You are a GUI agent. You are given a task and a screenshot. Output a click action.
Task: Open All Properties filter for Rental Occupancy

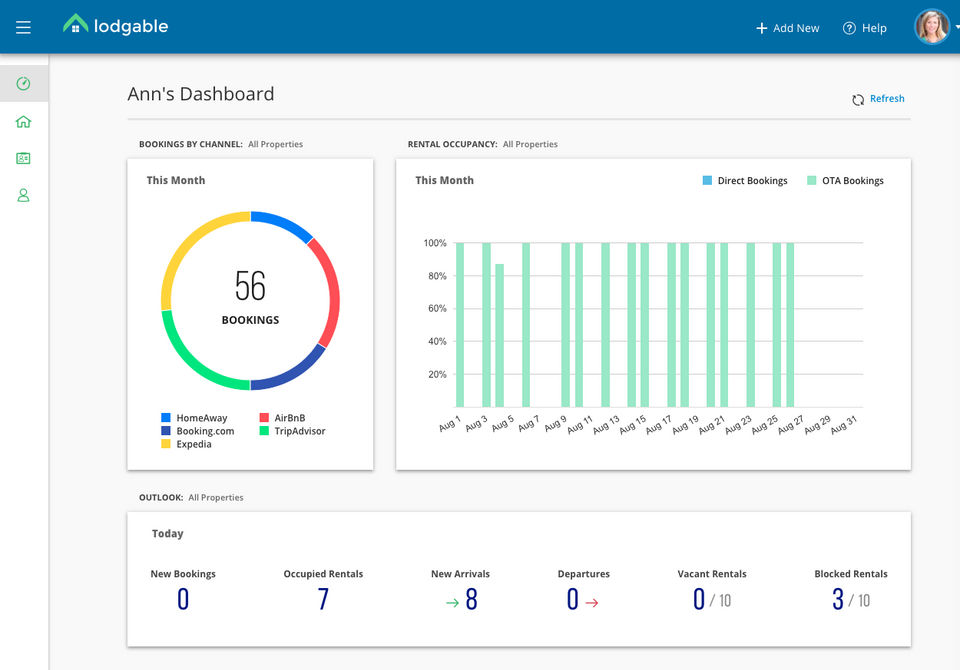click(530, 144)
